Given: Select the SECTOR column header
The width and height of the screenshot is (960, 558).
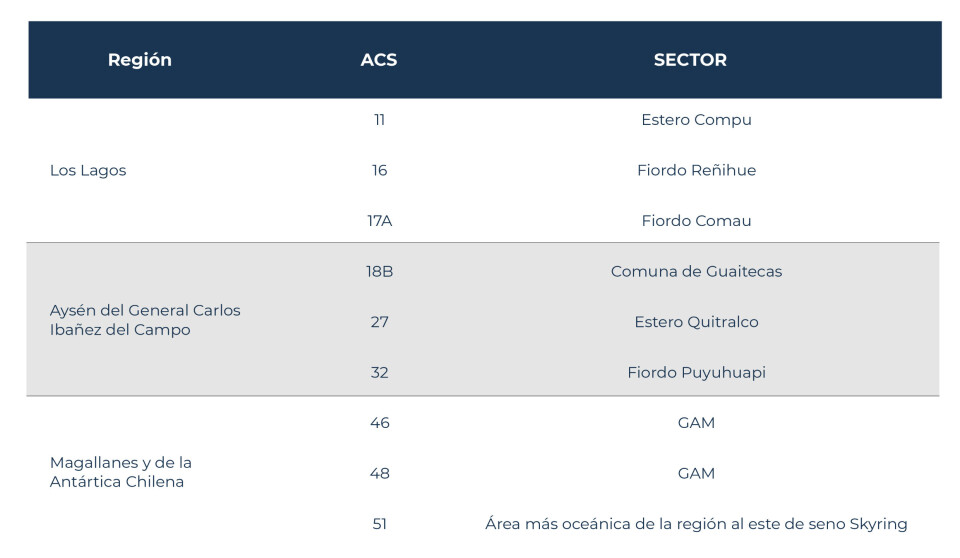Looking at the screenshot, I should (x=690, y=60).
